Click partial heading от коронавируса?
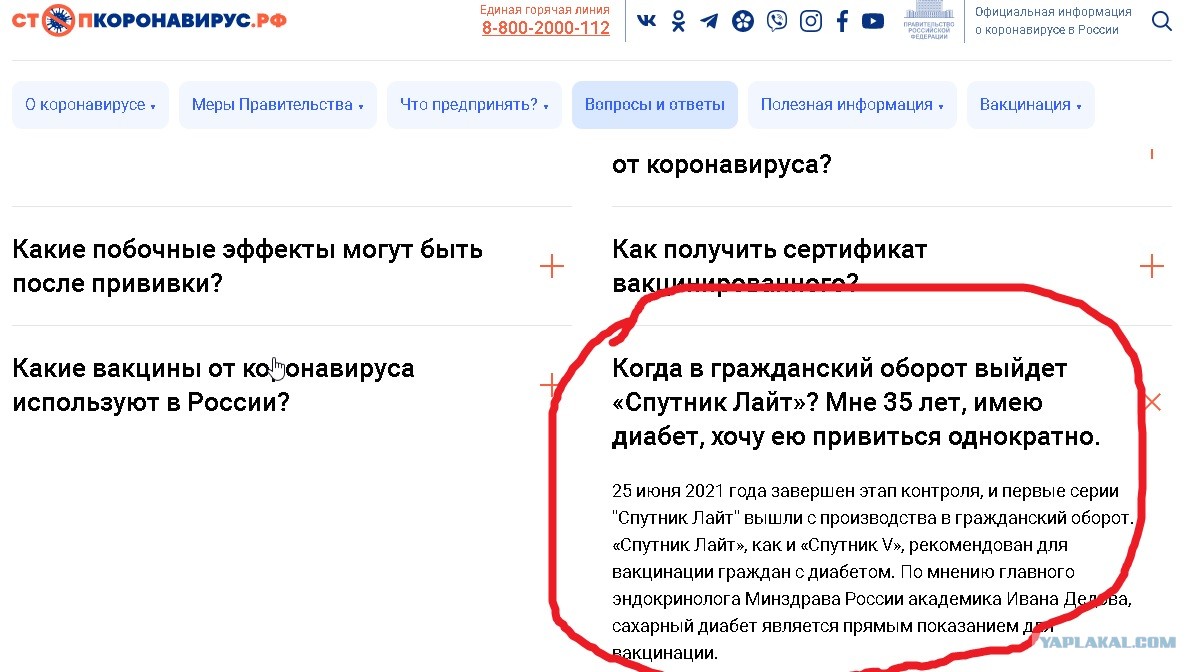Screen dimensions: 1202x672 point(721,163)
